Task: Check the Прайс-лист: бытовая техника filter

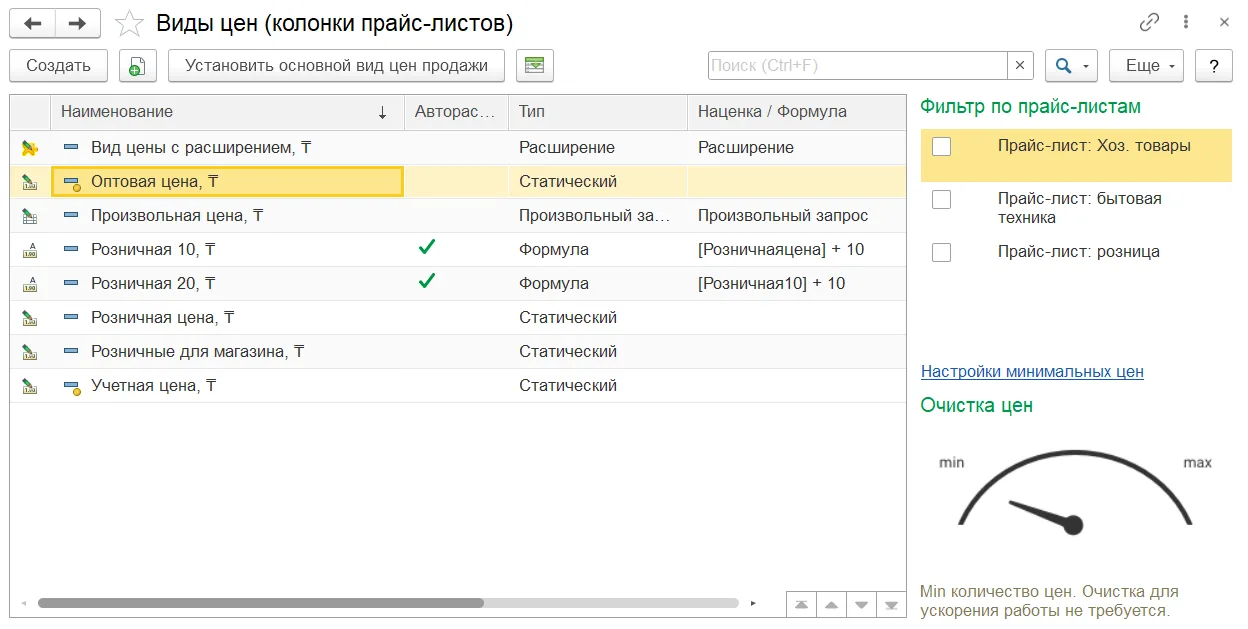Action: click(x=941, y=199)
